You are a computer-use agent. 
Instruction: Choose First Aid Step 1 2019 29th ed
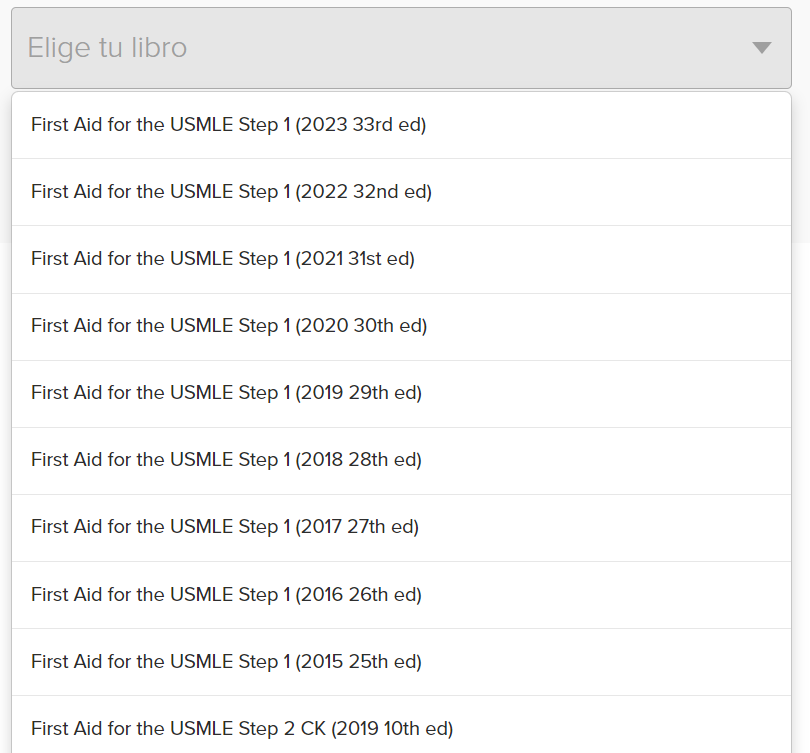pyautogui.click(x=226, y=393)
